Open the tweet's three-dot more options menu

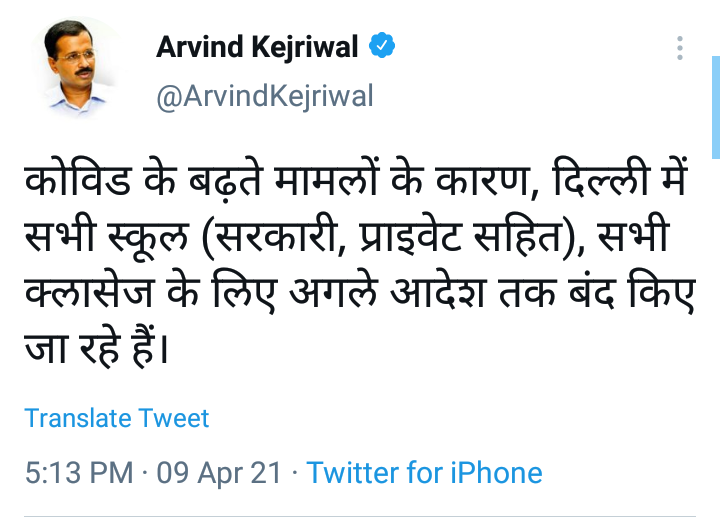click(680, 49)
